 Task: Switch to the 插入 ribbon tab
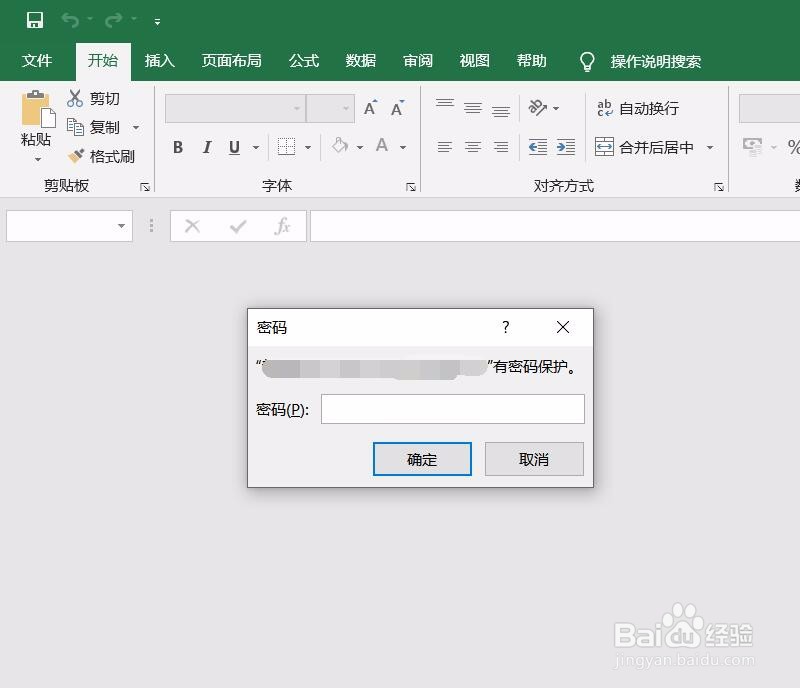point(160,61)
